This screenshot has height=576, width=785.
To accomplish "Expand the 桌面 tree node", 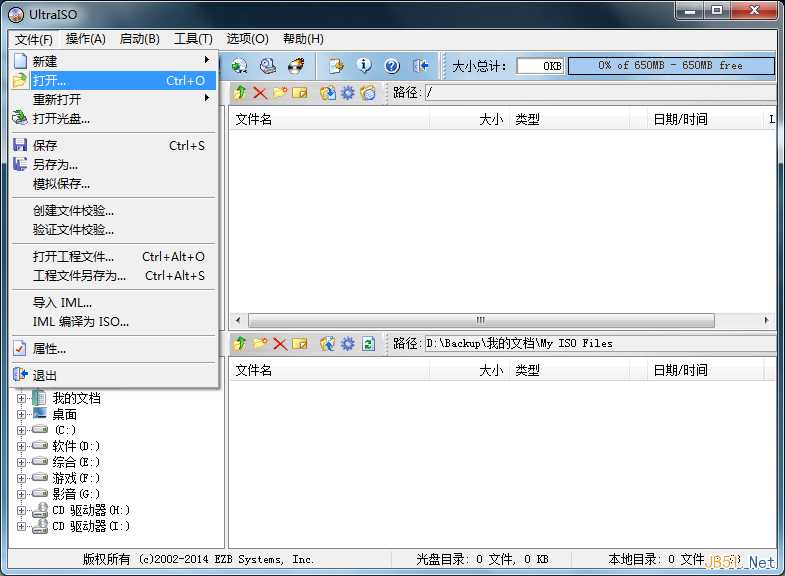I will point(21,415).
